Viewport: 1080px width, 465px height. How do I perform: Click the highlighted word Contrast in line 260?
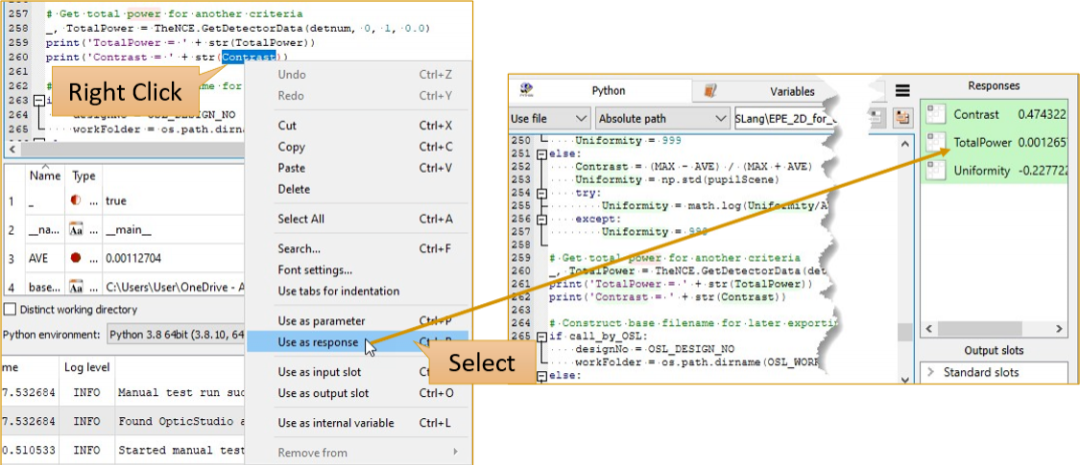[x=249, y=57]
